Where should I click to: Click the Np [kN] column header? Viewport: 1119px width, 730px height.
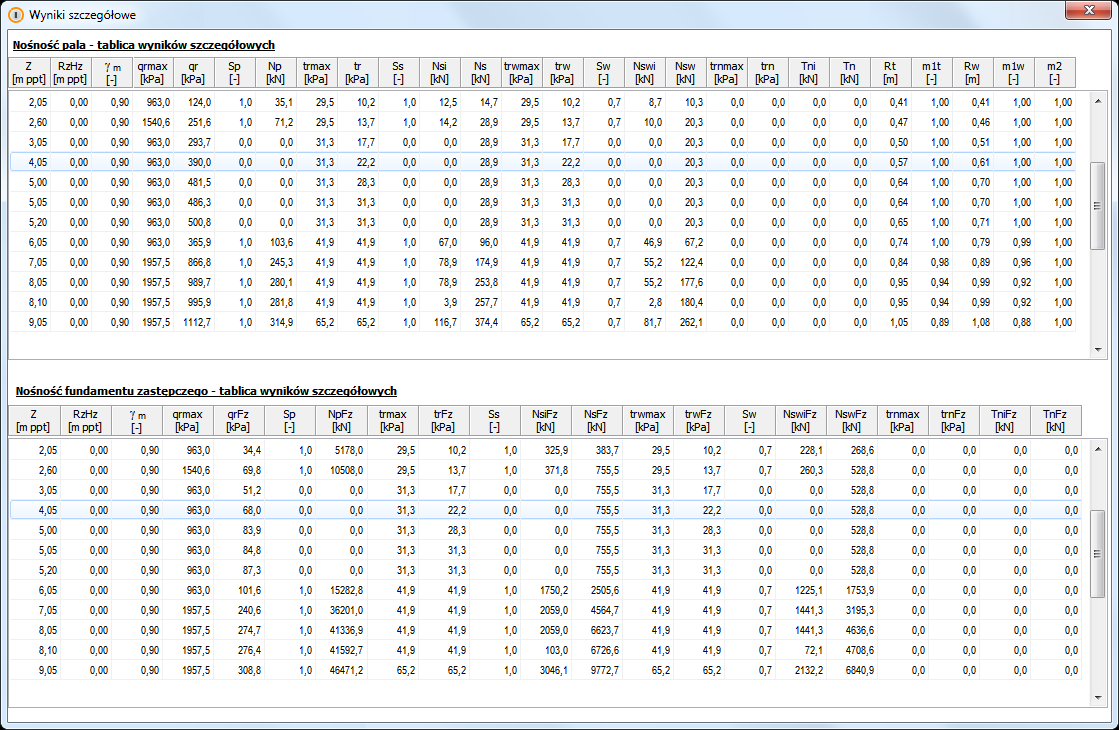point(275,72)
